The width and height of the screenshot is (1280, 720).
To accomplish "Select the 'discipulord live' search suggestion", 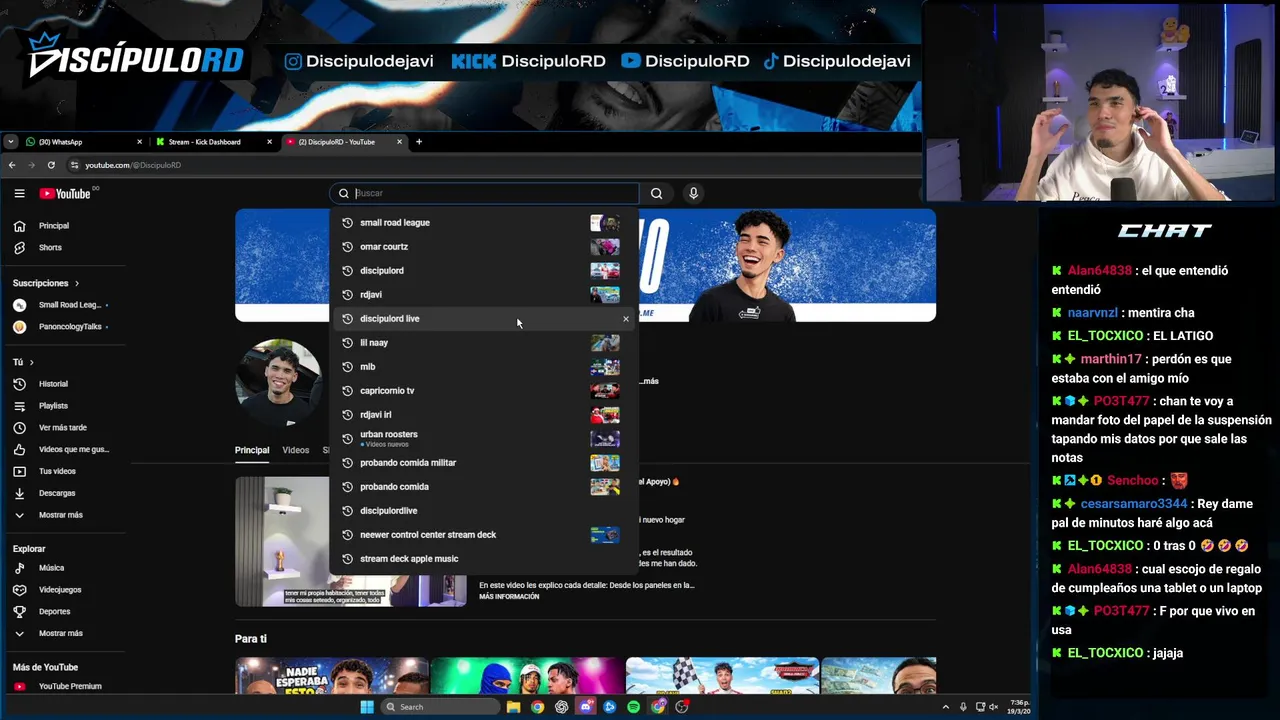I will 484,319.
